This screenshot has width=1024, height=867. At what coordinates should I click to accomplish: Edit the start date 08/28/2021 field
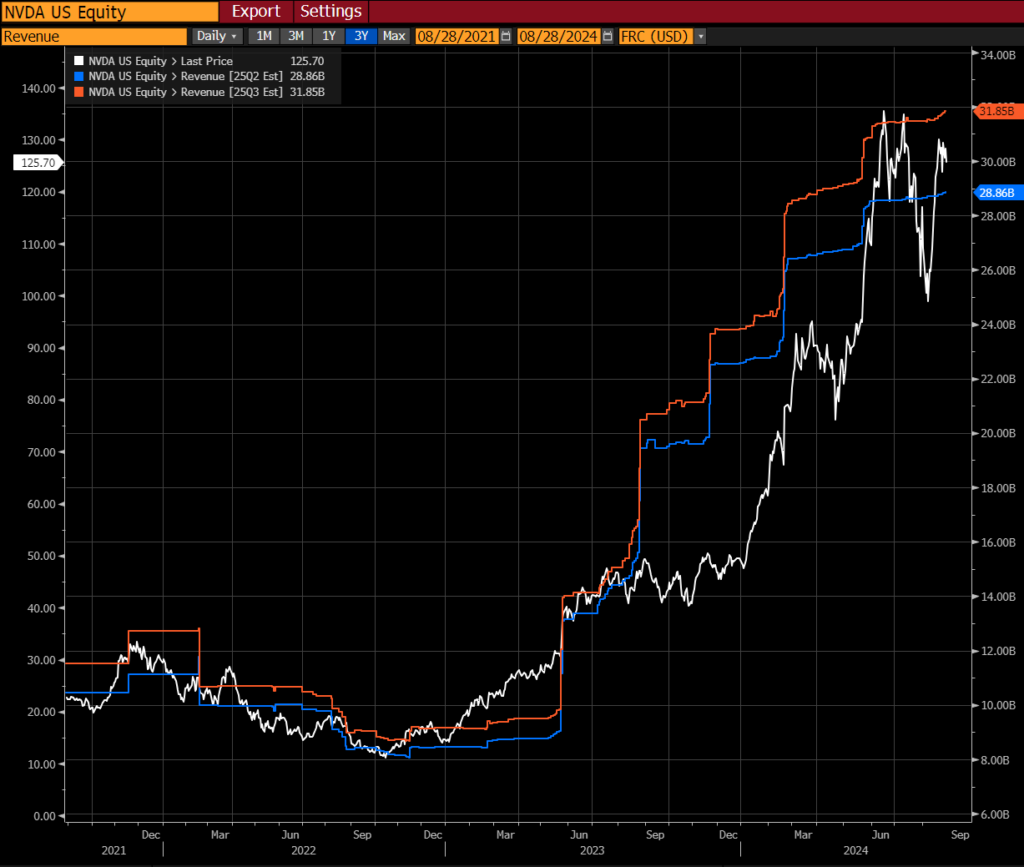pyautogui.click(x=456, y=37)
